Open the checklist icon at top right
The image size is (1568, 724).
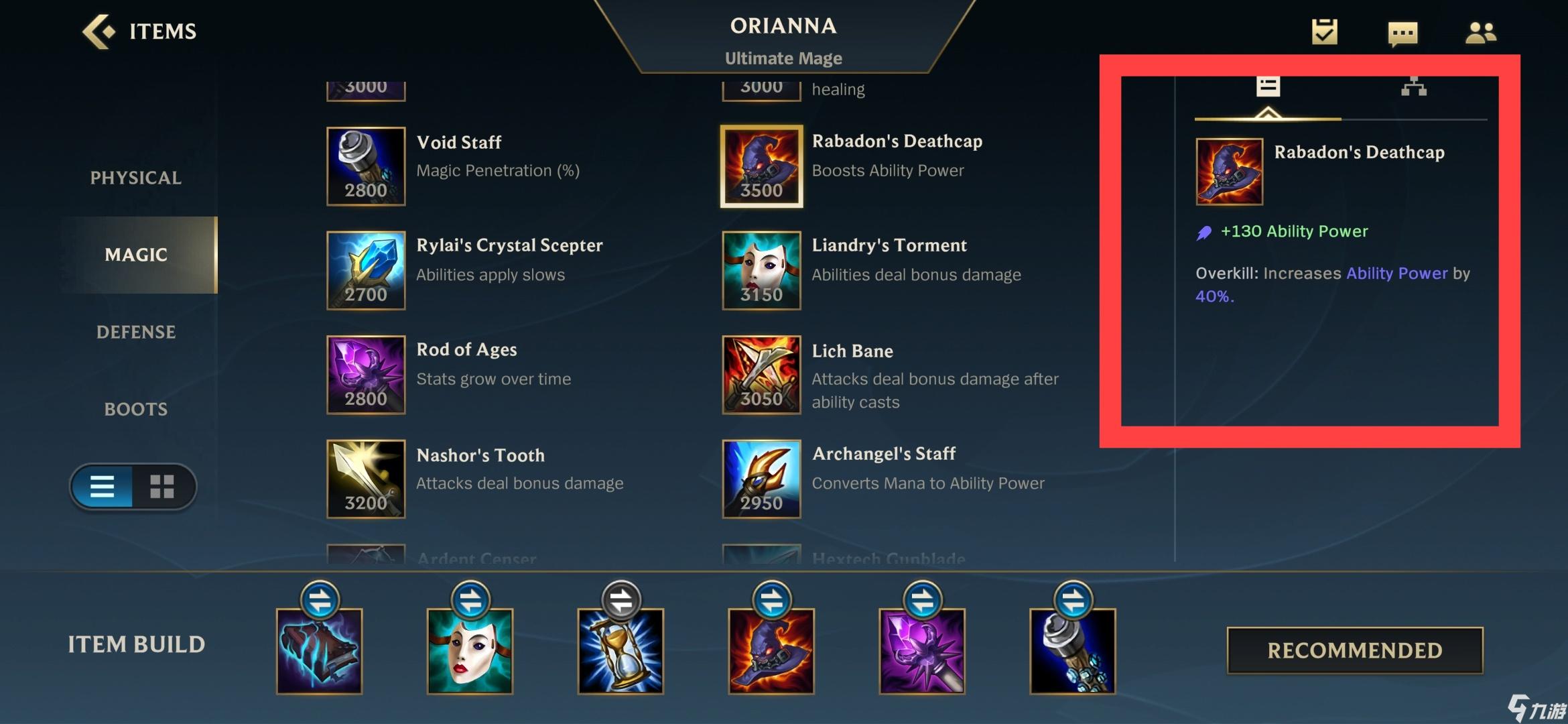pos(1324,32)
